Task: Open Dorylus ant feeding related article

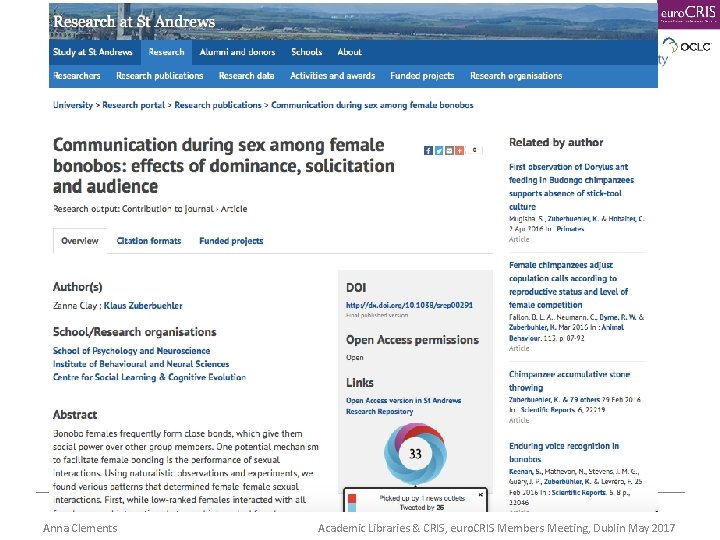Action: click(x=571, y=186)
